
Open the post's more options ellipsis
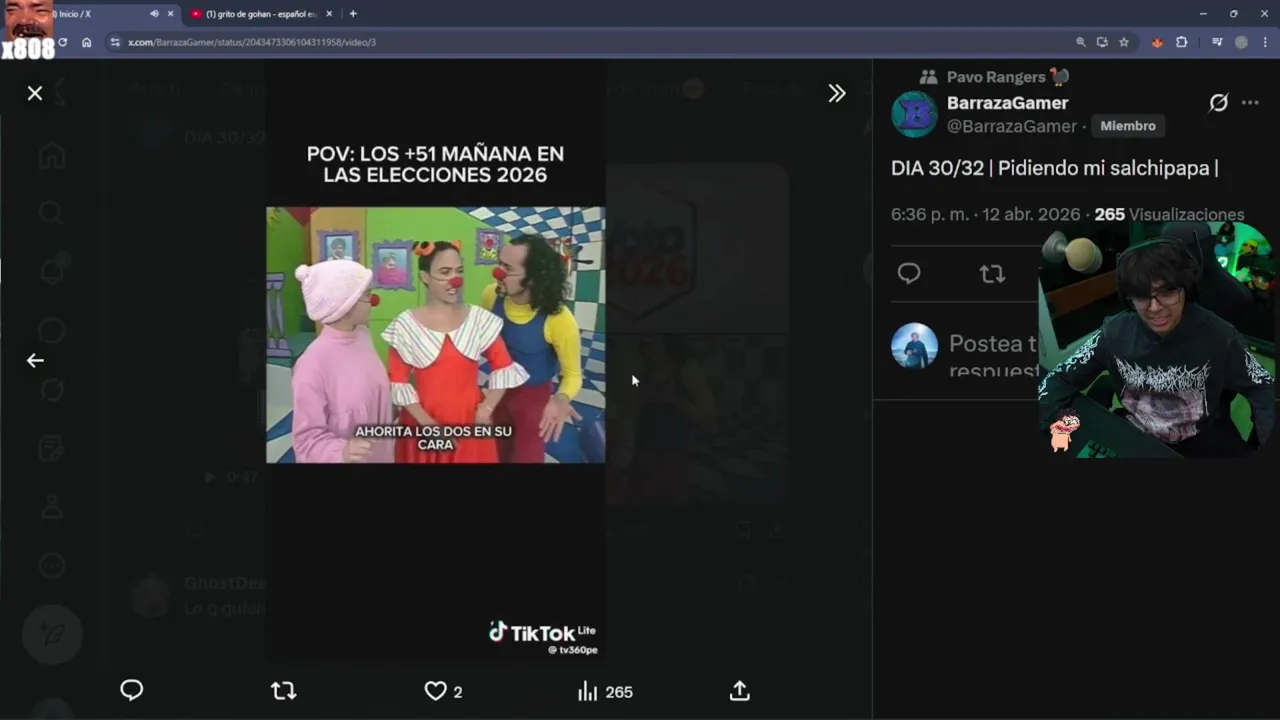1250,103
